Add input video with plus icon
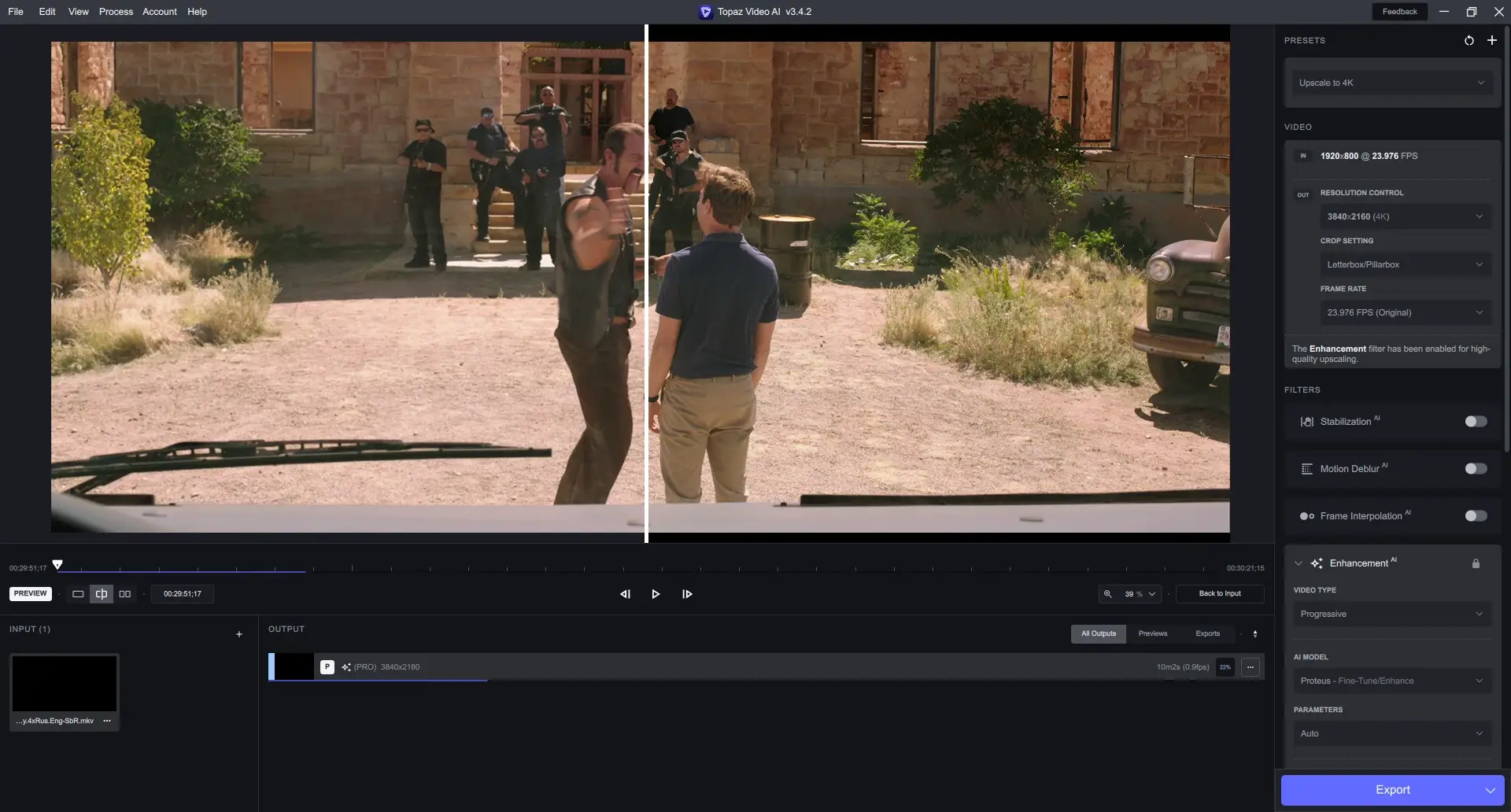The height and width of the screenshot is (812, 1511). click(x=239, y=634)
